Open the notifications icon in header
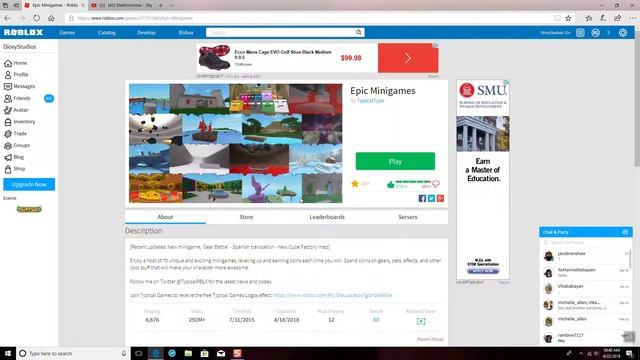 point(580,33)
